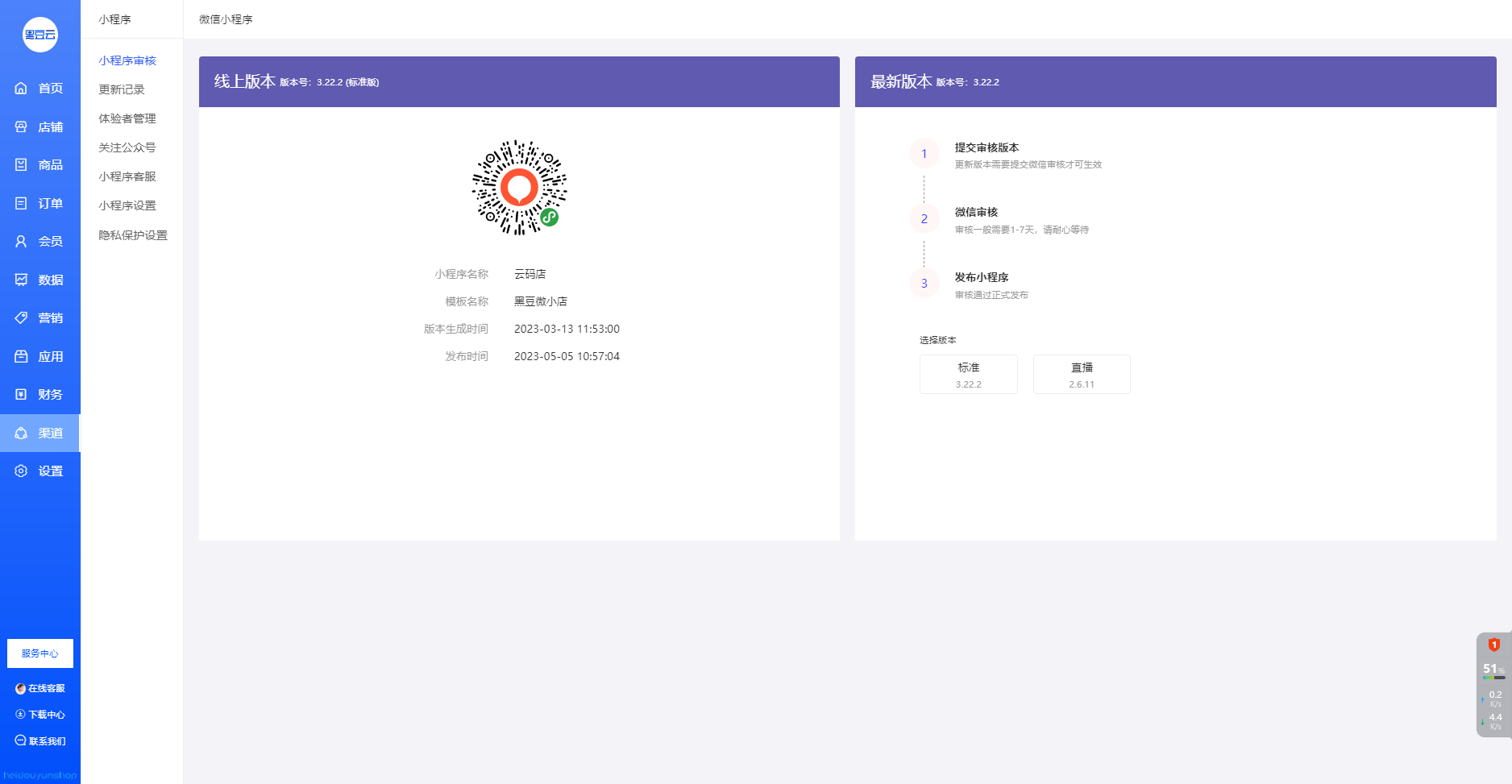Open 首页 in sidebar
The width and height of the screenshot is (1512, 784).
pos(40,89)
